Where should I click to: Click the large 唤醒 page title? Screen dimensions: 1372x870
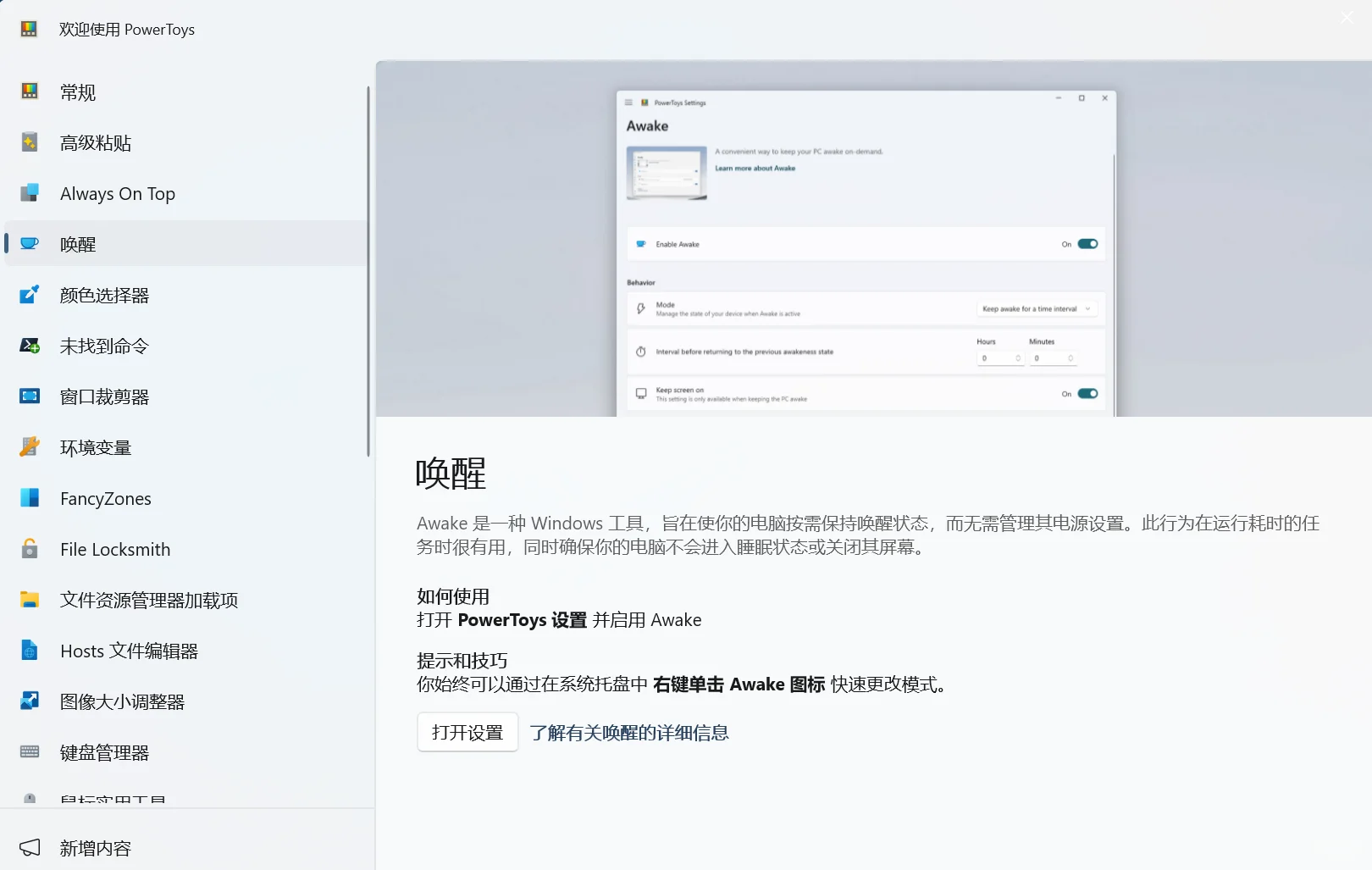(451, 473)
